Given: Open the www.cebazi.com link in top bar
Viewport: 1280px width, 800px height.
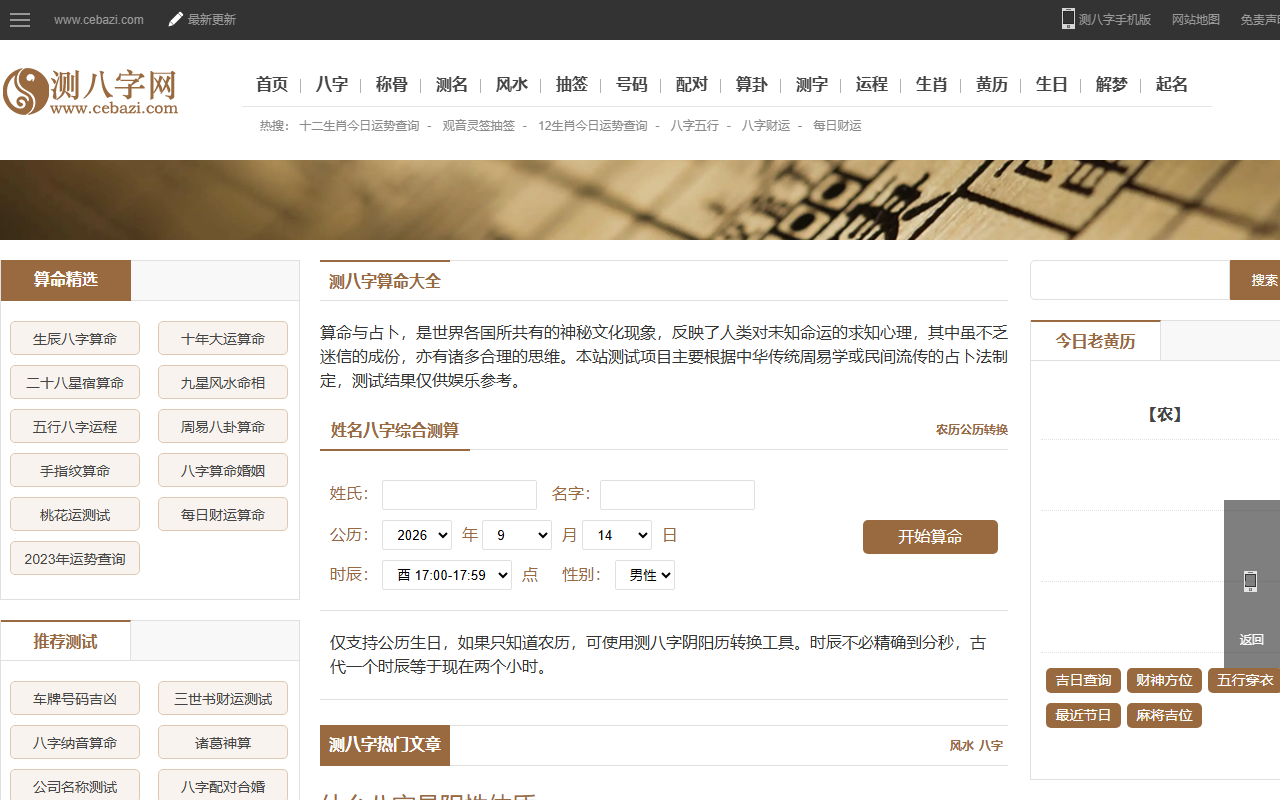Looking at the screenshot, I should tap(99, 20).
